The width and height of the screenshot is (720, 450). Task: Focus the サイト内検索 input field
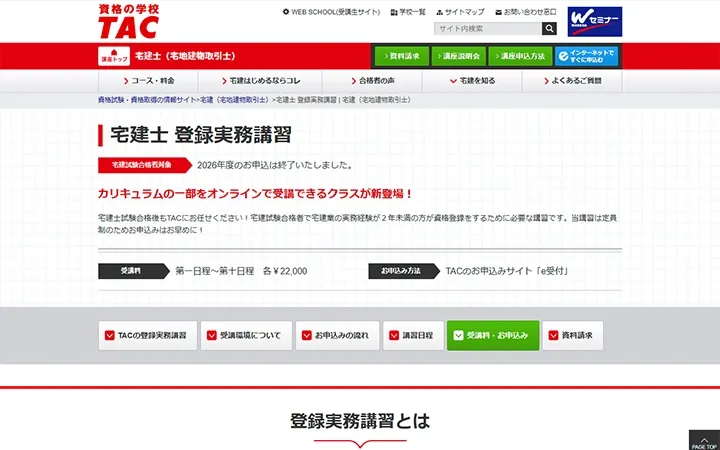488,28
